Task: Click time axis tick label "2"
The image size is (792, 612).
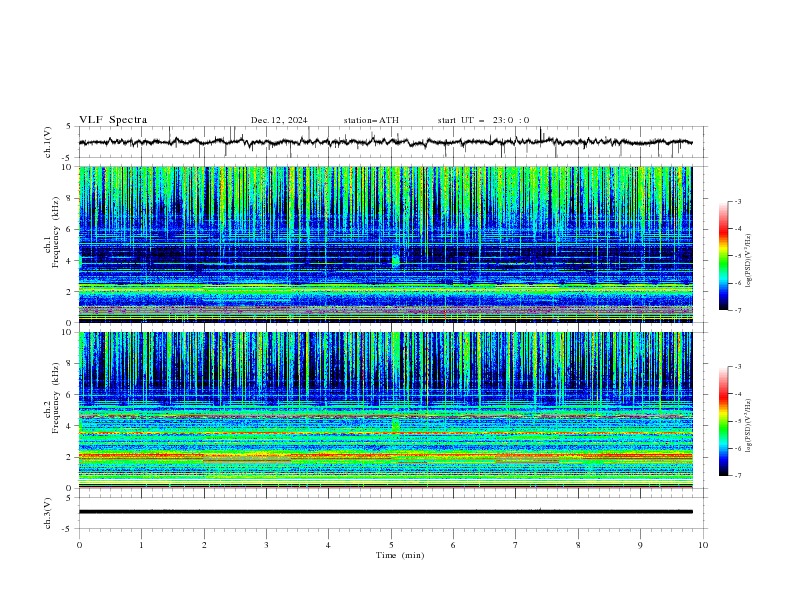Action: (x=204, y=545)
